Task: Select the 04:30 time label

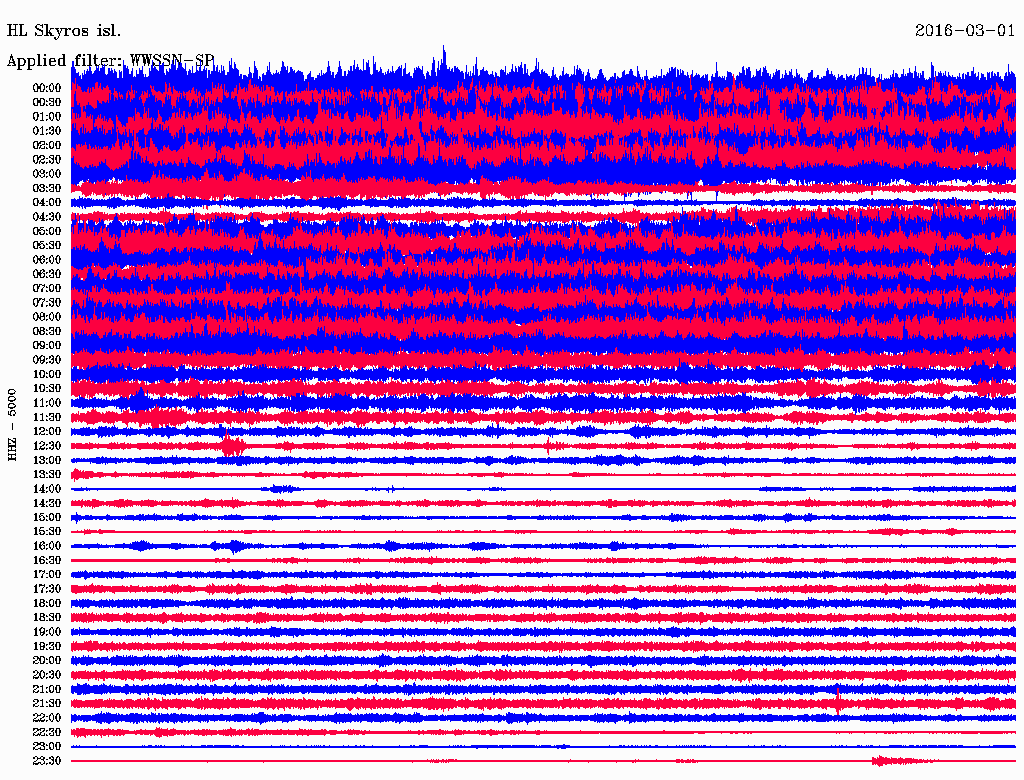Action: [47, 218]
